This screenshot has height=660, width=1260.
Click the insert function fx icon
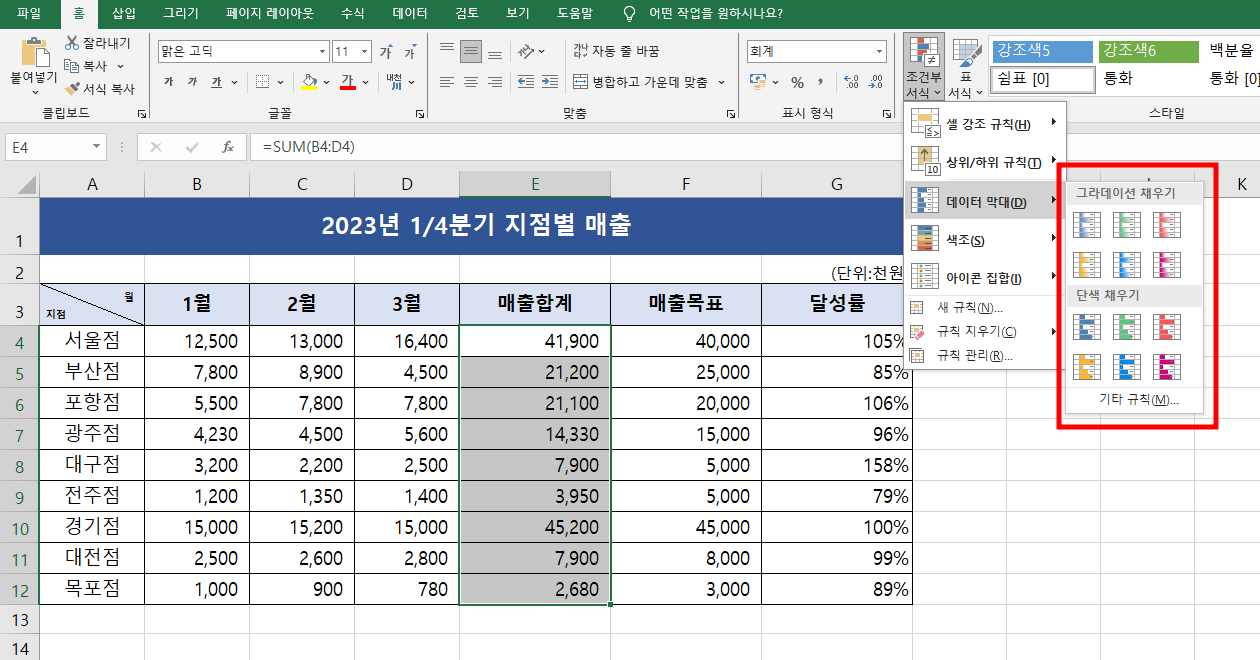tap(228, 147)
